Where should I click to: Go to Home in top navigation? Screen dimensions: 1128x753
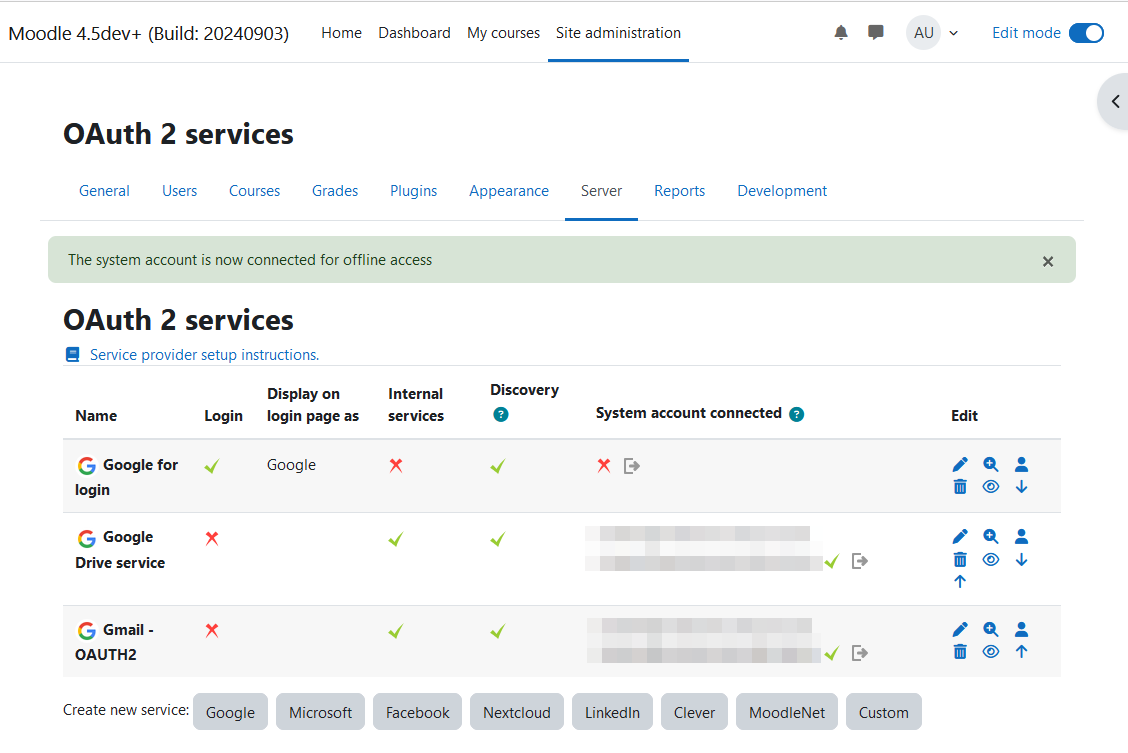point(341,33)
